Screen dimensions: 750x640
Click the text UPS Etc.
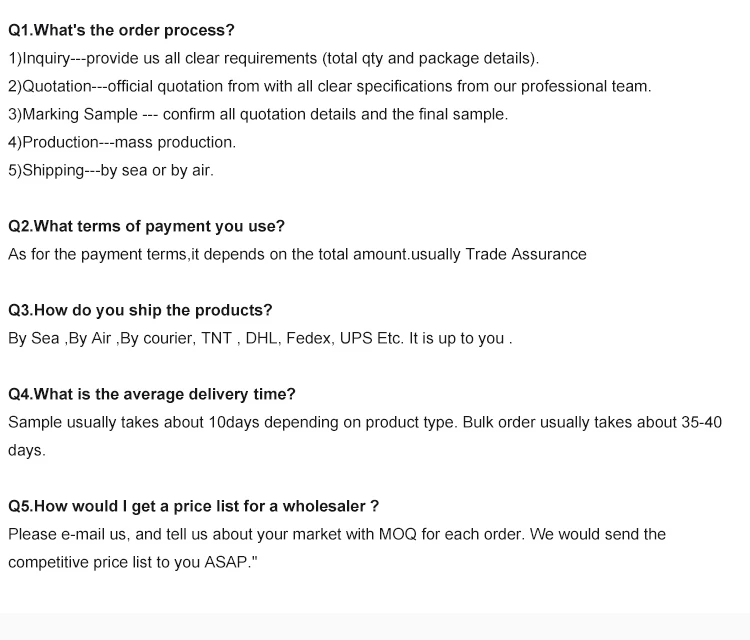(370, 338)
